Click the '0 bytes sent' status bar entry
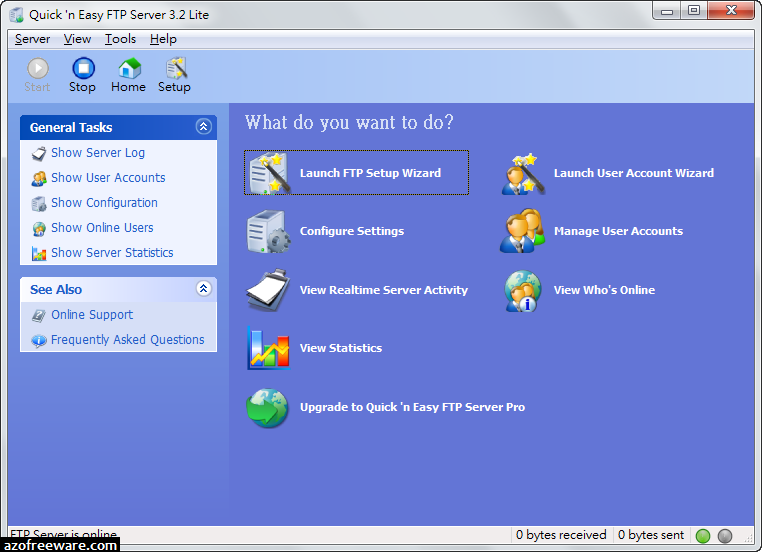The height and width of the screenshot is (552, 762). point(651,535)
